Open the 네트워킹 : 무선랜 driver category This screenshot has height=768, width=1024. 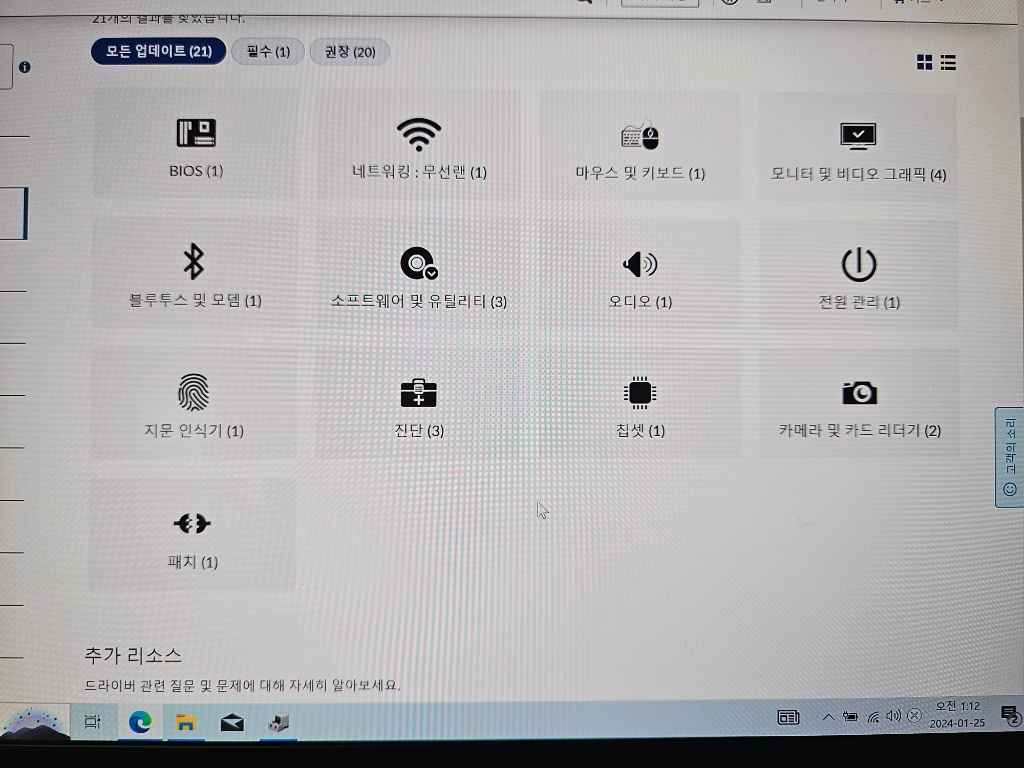419,147
